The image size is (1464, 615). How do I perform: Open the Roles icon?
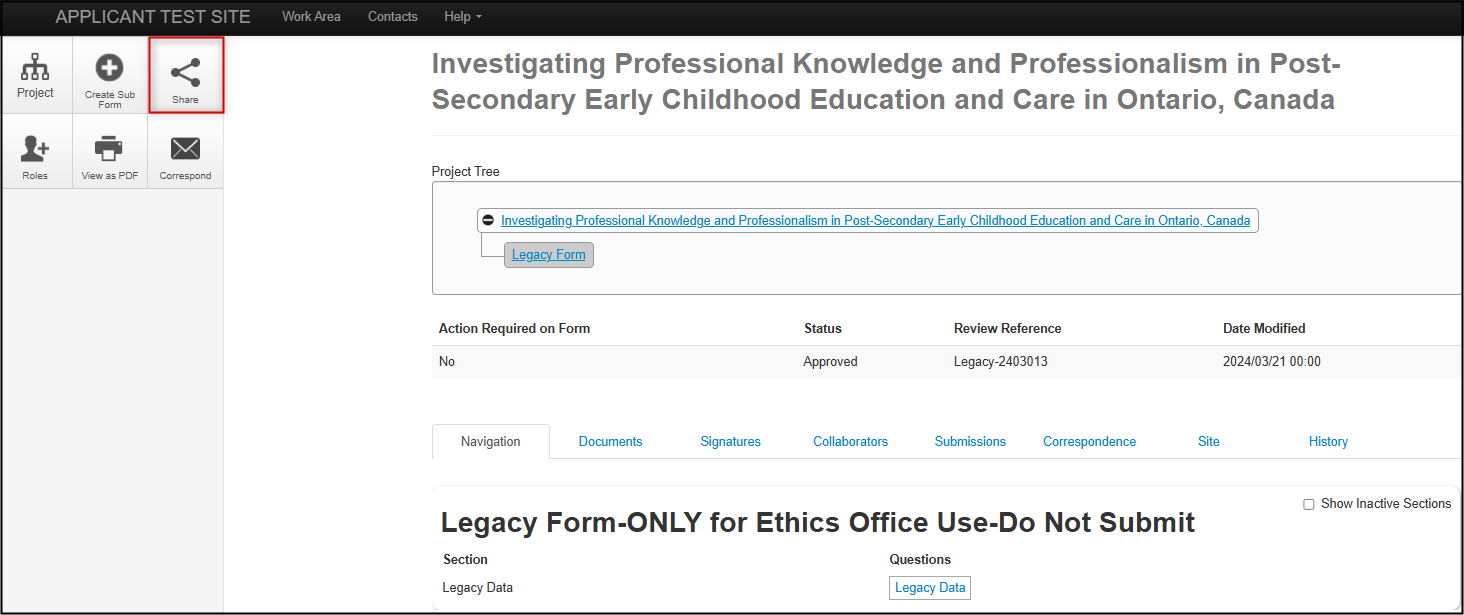tap(36, 150)
